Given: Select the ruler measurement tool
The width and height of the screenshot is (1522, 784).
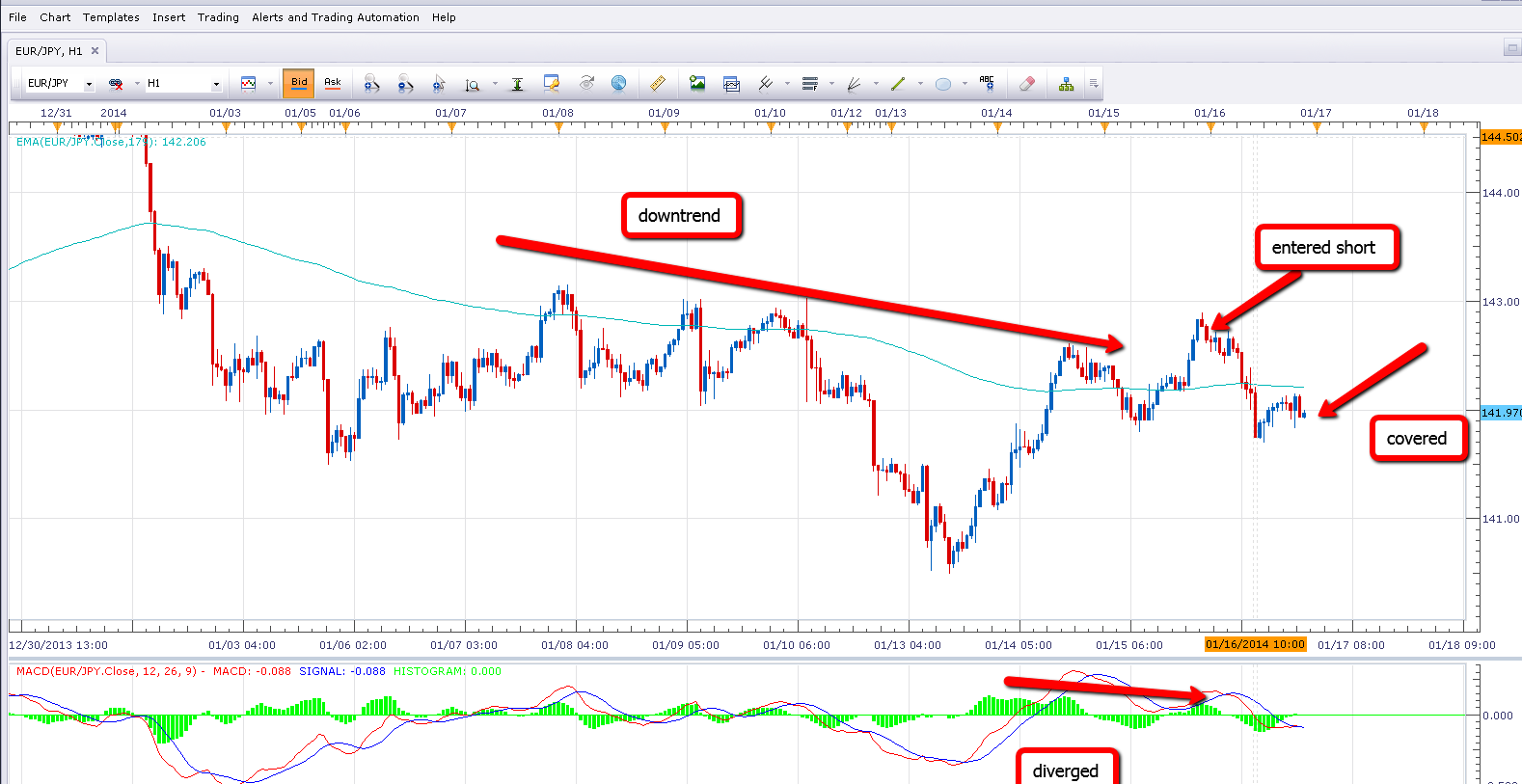Looking at the screenshot, I should click(658, 84).
